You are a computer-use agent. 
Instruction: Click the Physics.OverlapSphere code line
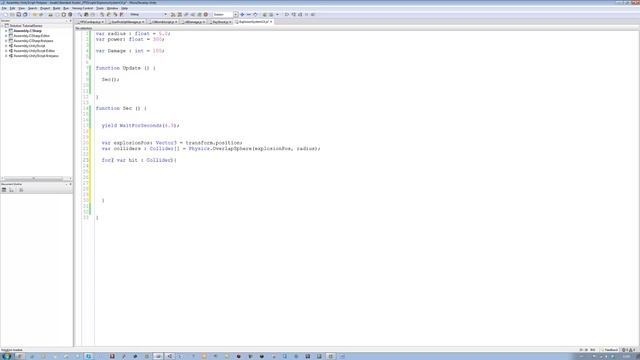[x=211, y=149]
